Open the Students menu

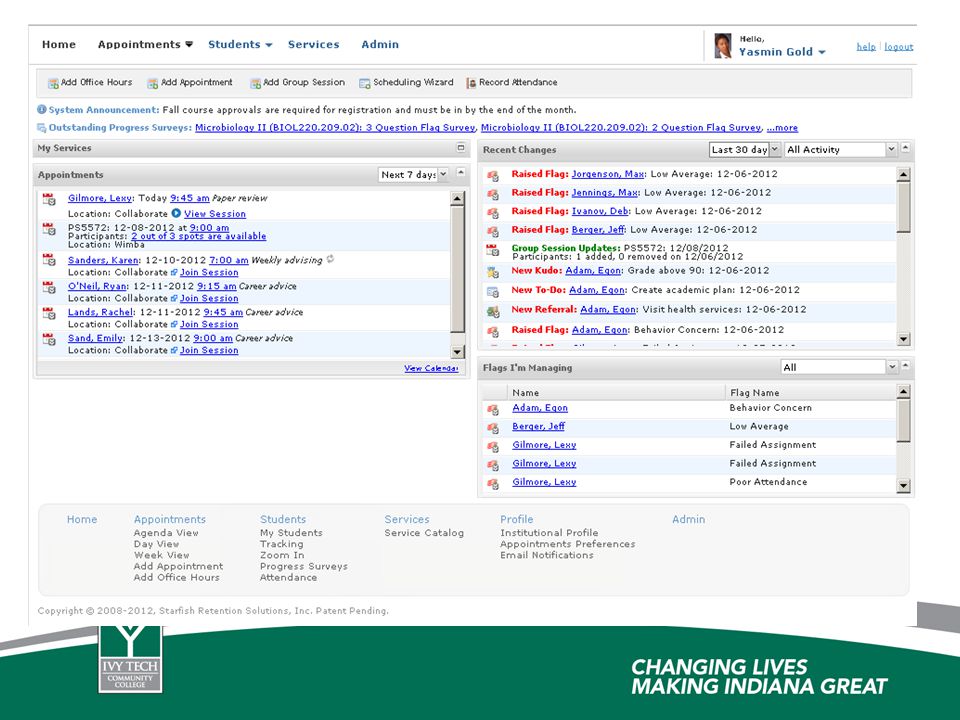(240, 44)
